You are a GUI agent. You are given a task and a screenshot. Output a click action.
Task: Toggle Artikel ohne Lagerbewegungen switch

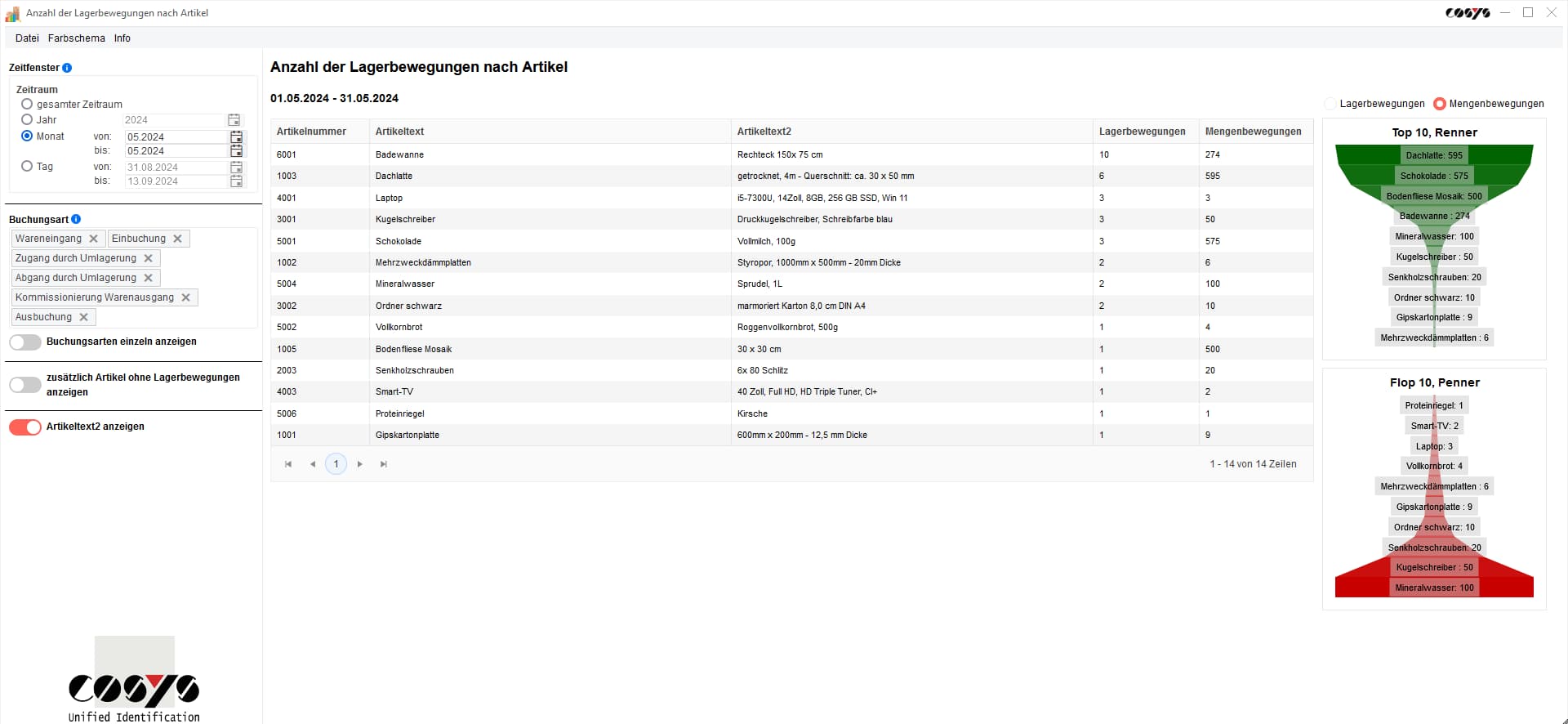pyautogui.click(x=25, y=385)
